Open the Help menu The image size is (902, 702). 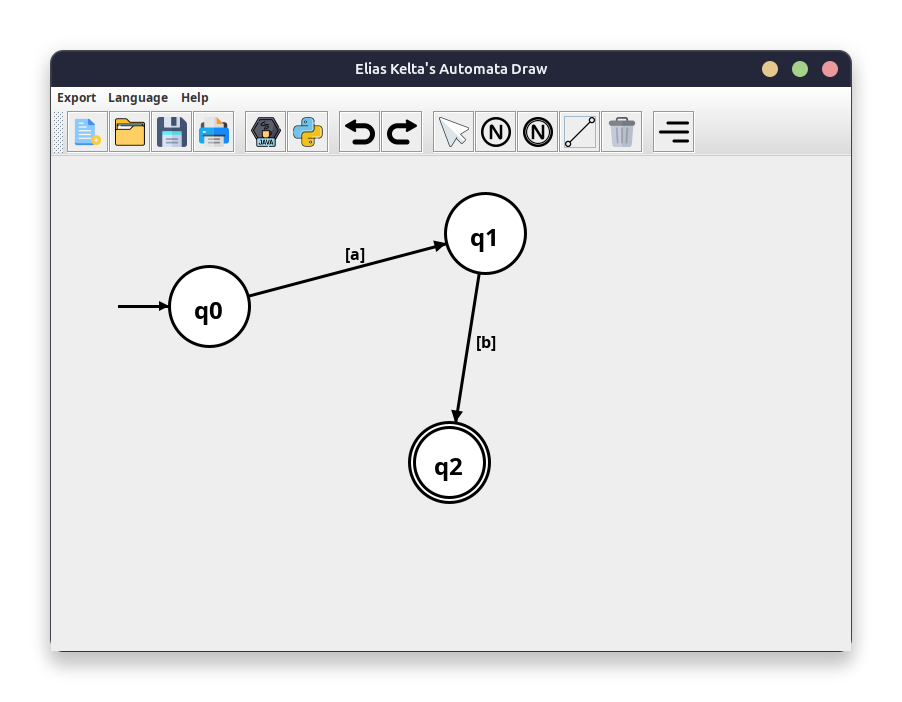[x=195, y=98]
